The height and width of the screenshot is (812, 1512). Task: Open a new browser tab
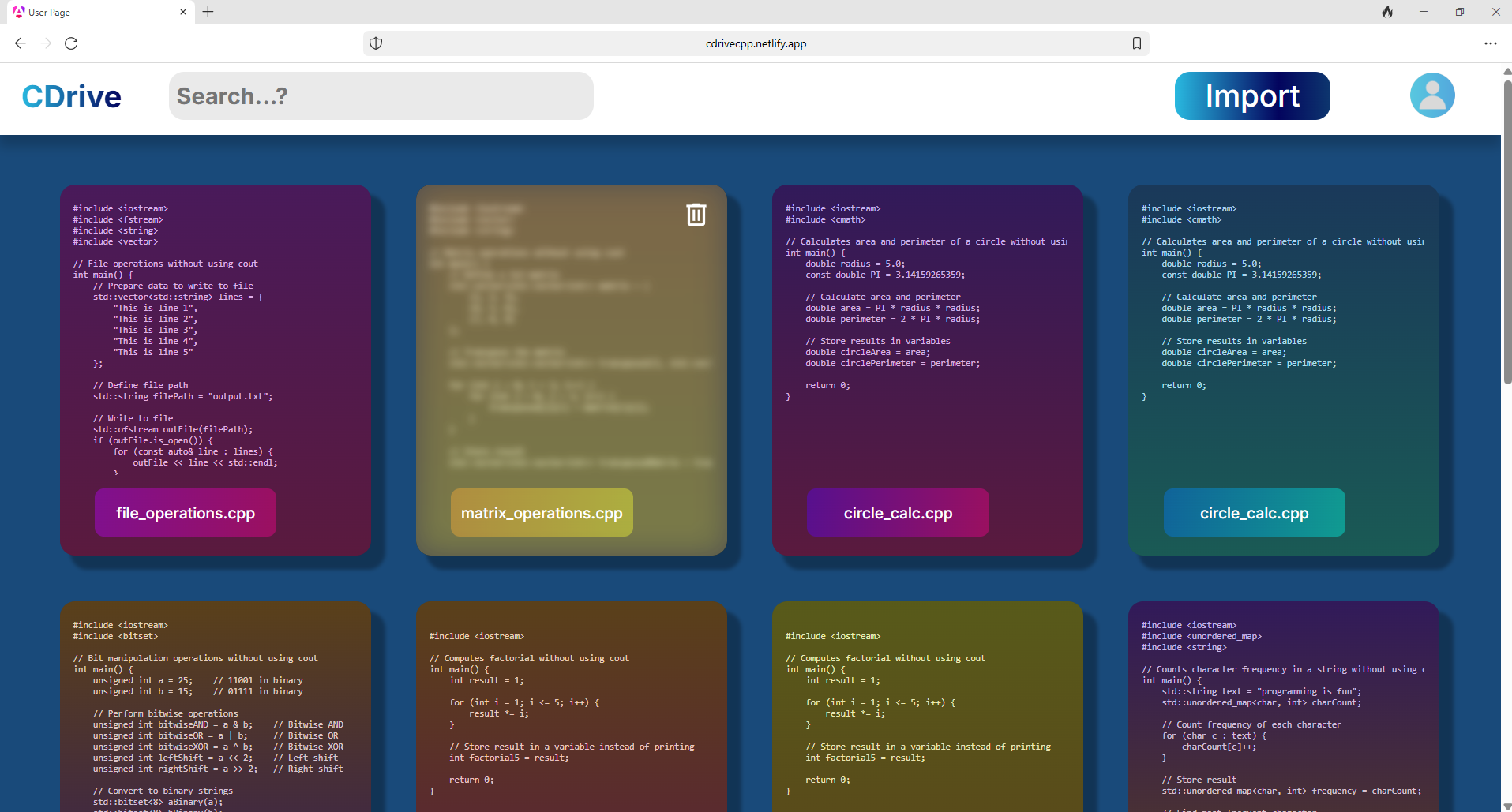click(x=208, y=12)
